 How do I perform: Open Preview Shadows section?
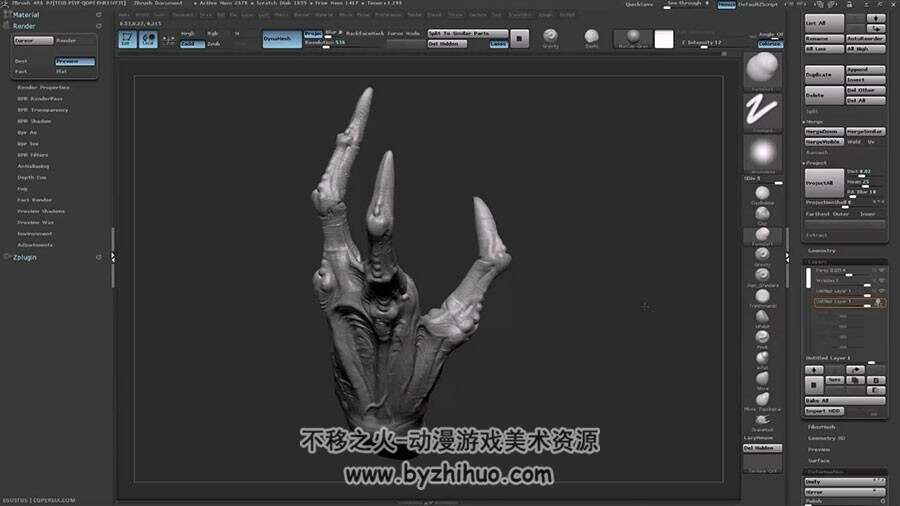coord(41,211)
